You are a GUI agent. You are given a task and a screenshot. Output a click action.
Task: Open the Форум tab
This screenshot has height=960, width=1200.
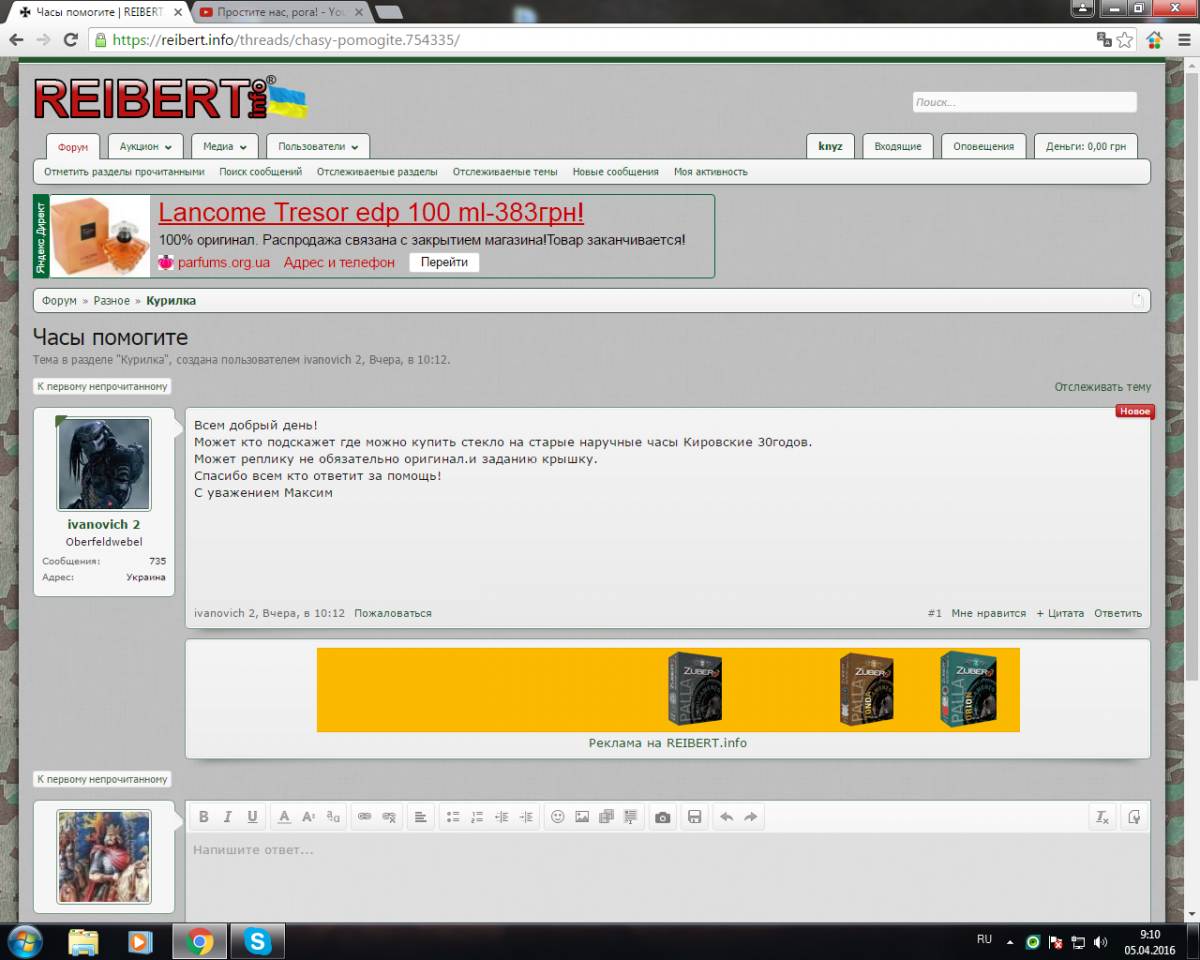pyautogui.click(x=73, y=147)
